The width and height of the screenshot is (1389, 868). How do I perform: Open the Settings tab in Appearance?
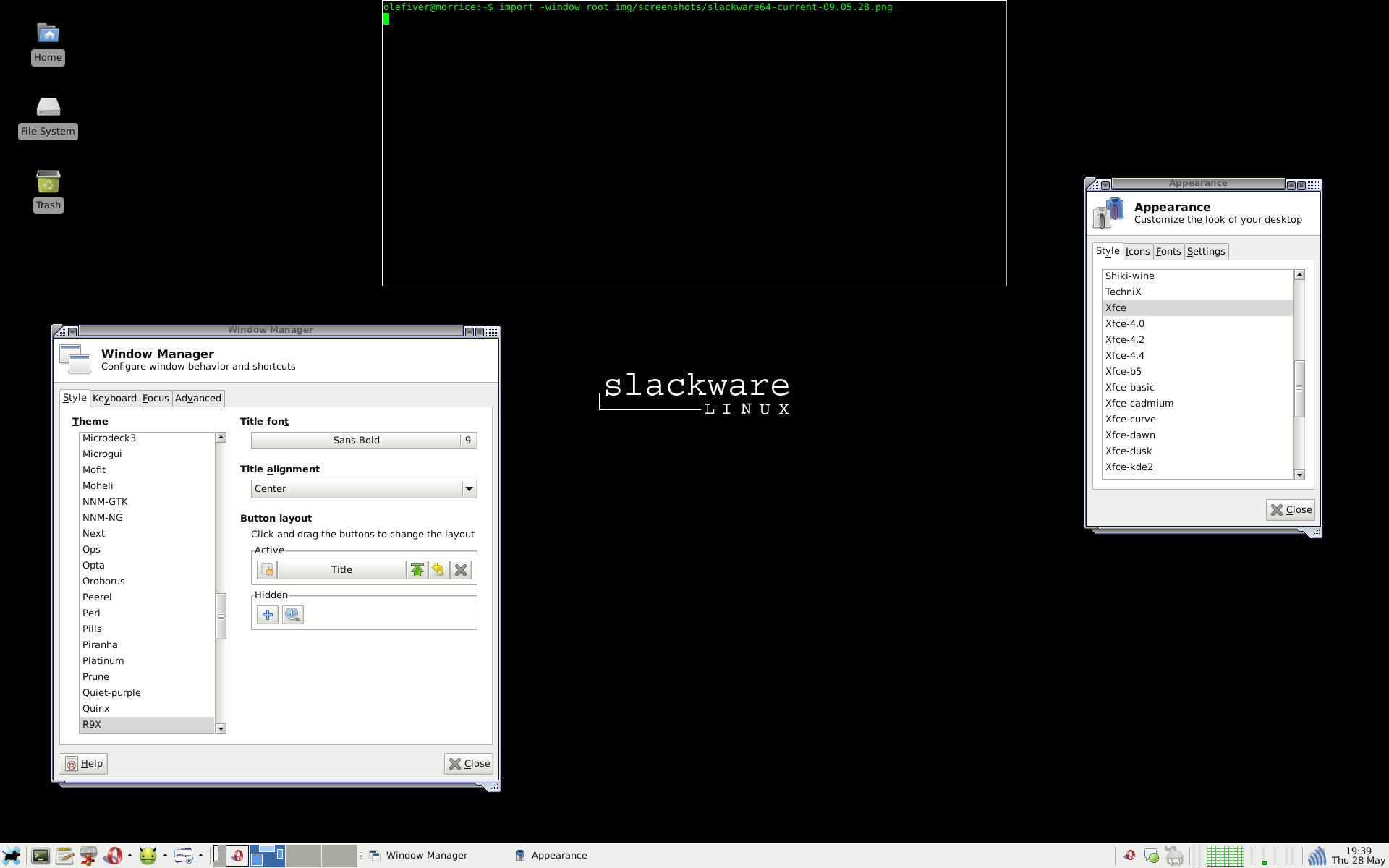1206,252
